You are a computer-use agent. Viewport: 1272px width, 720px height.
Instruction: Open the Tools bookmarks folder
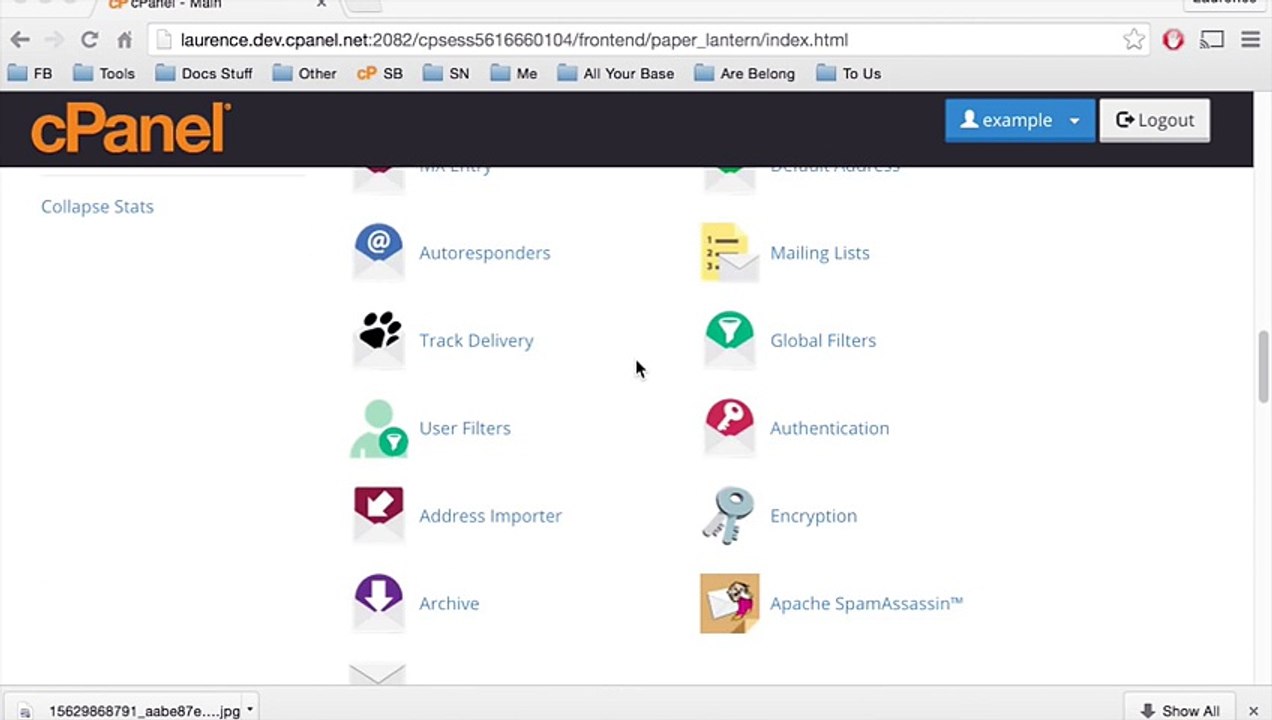[x=104, y=73]
